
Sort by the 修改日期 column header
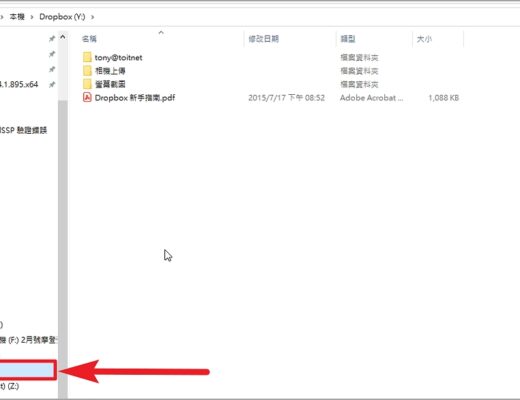[x=264, y=39]
